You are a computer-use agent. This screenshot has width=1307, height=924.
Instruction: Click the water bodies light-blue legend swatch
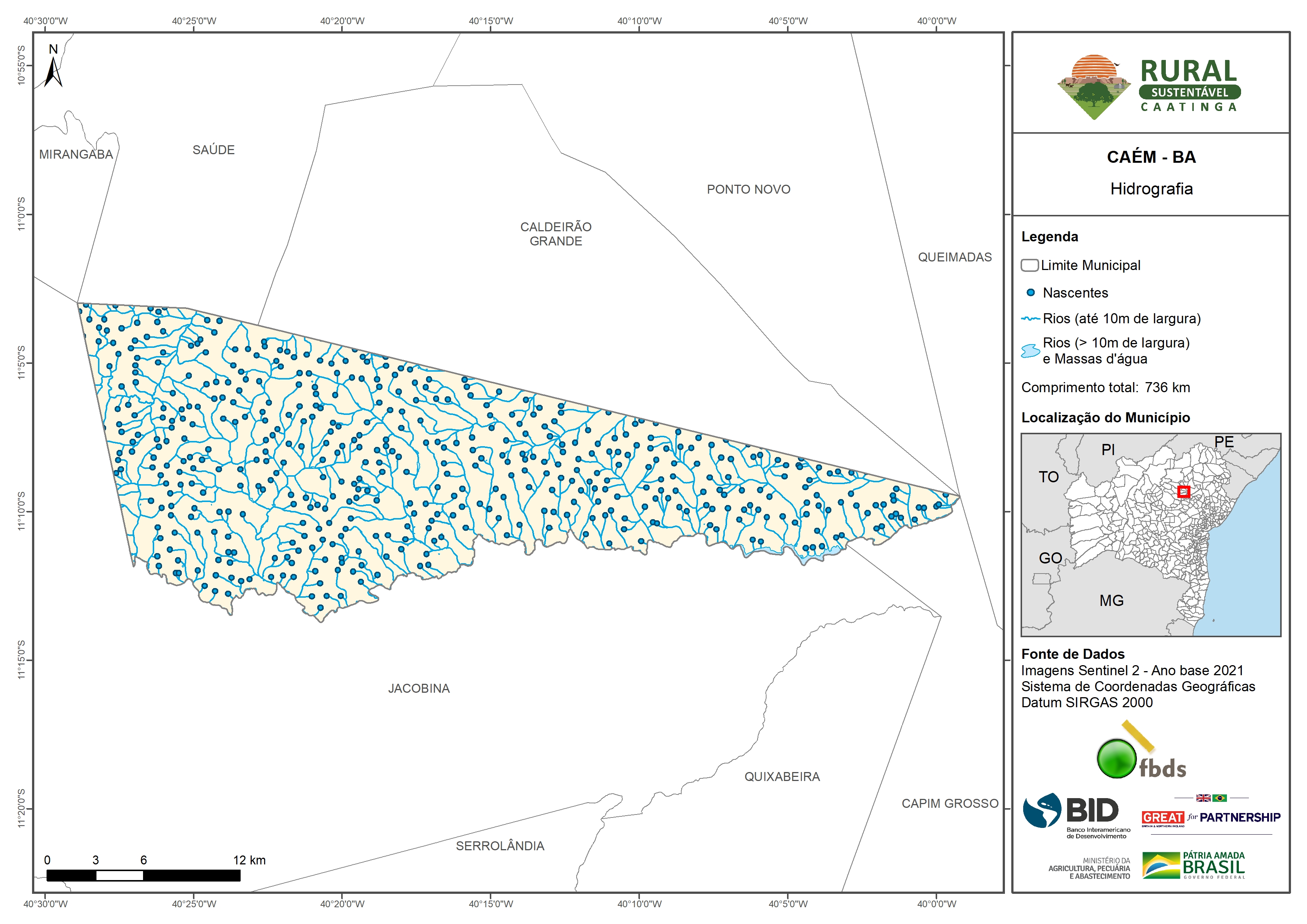click(x=1030, y=351)
